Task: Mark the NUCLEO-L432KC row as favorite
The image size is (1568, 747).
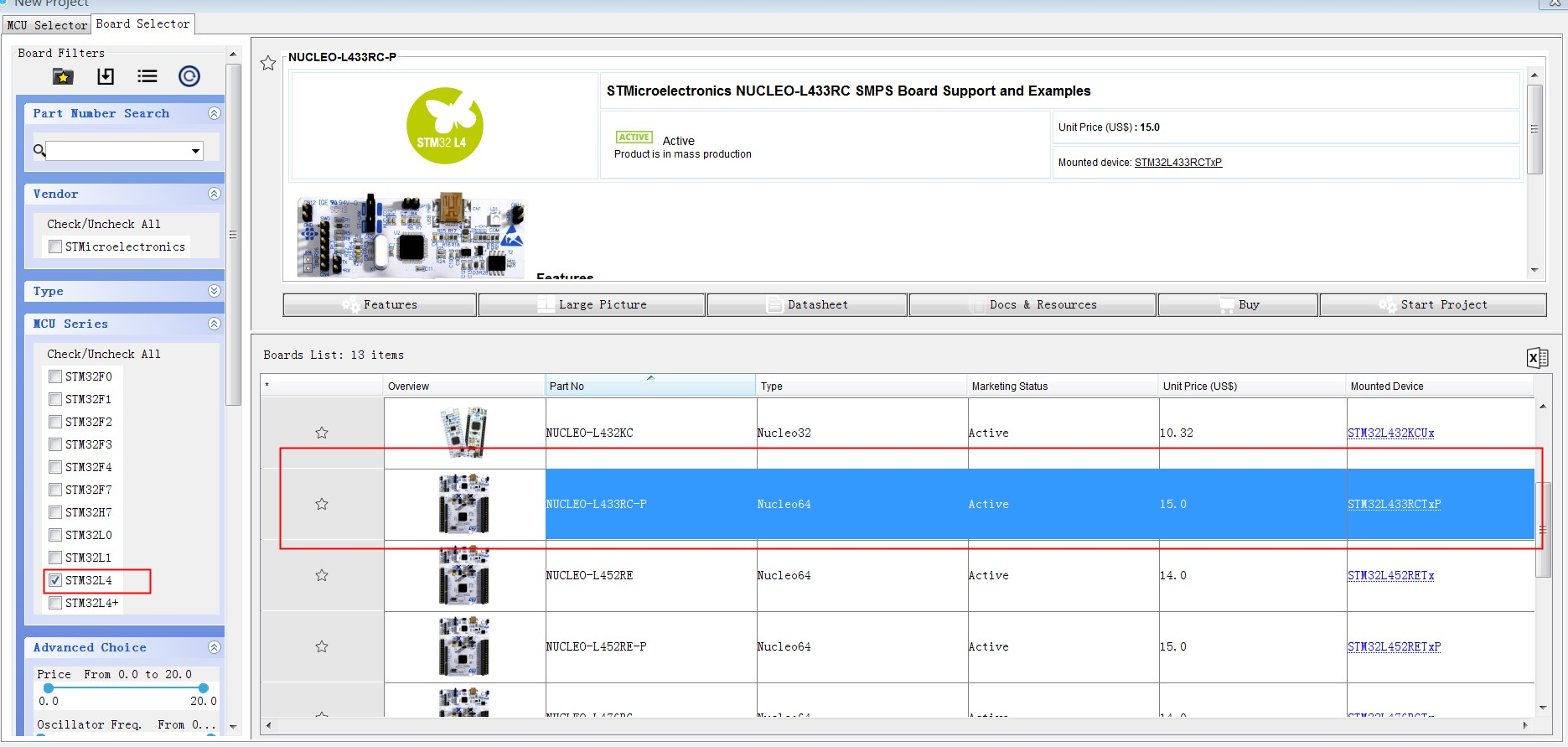Action: pyautogui.click(x=322, y=433)
